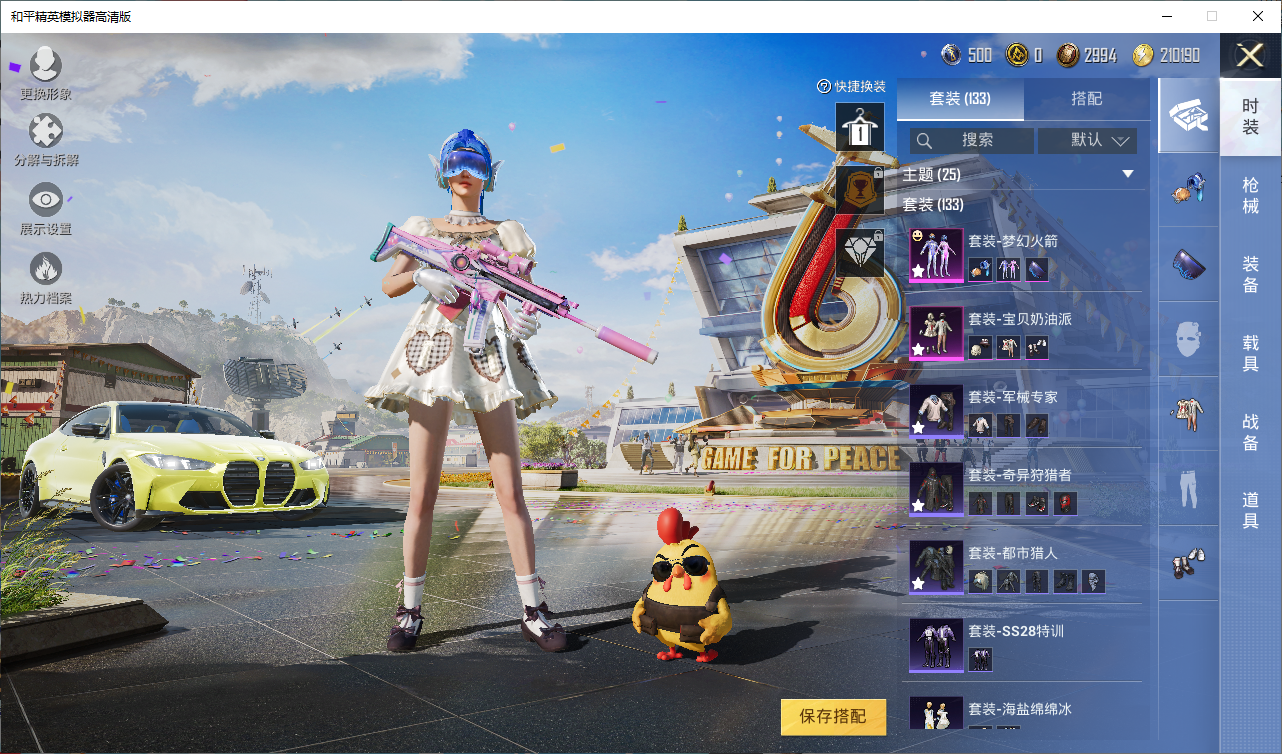Screen dimensions: 1282x754
Task: Click hat piece icon under 宝贝奶油派
Action: pyautogui.click(x=980, y=347)
